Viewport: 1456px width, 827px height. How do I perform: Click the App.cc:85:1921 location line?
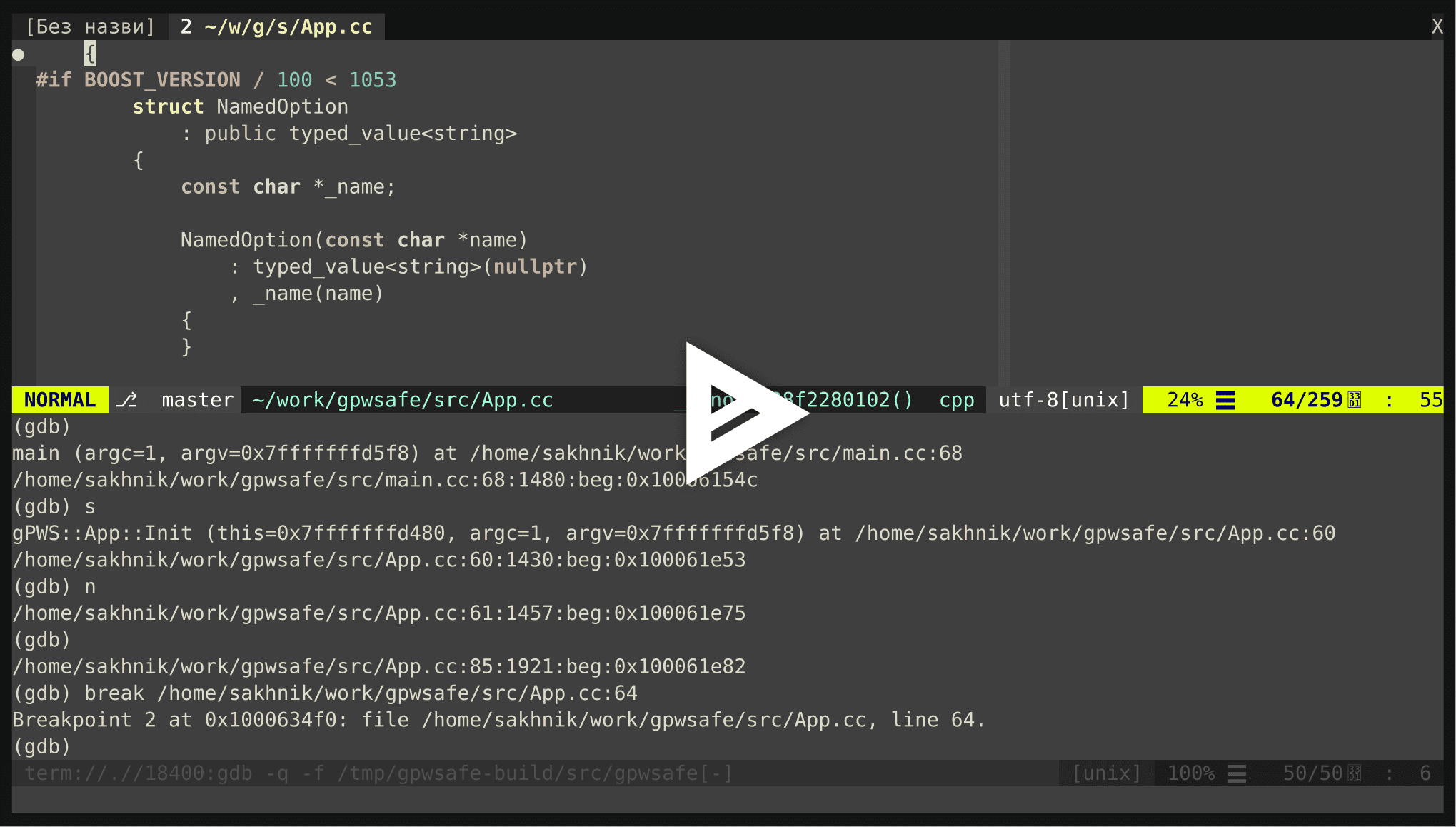(x=378, y=667)
